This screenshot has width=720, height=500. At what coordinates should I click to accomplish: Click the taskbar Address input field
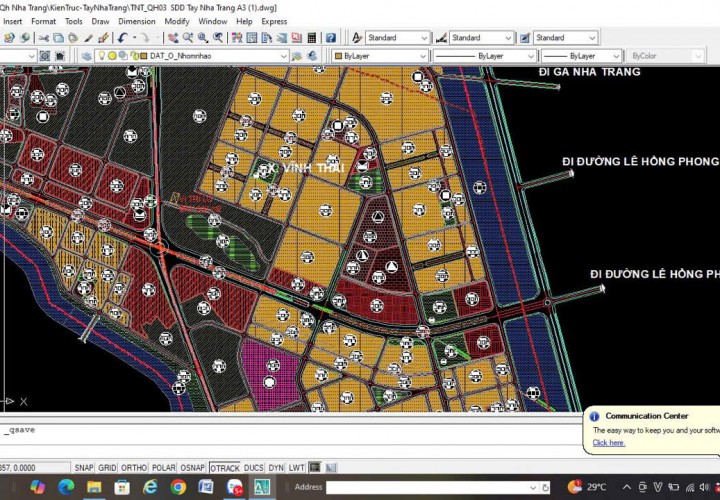pyautogui.click(x=428, y=487)
